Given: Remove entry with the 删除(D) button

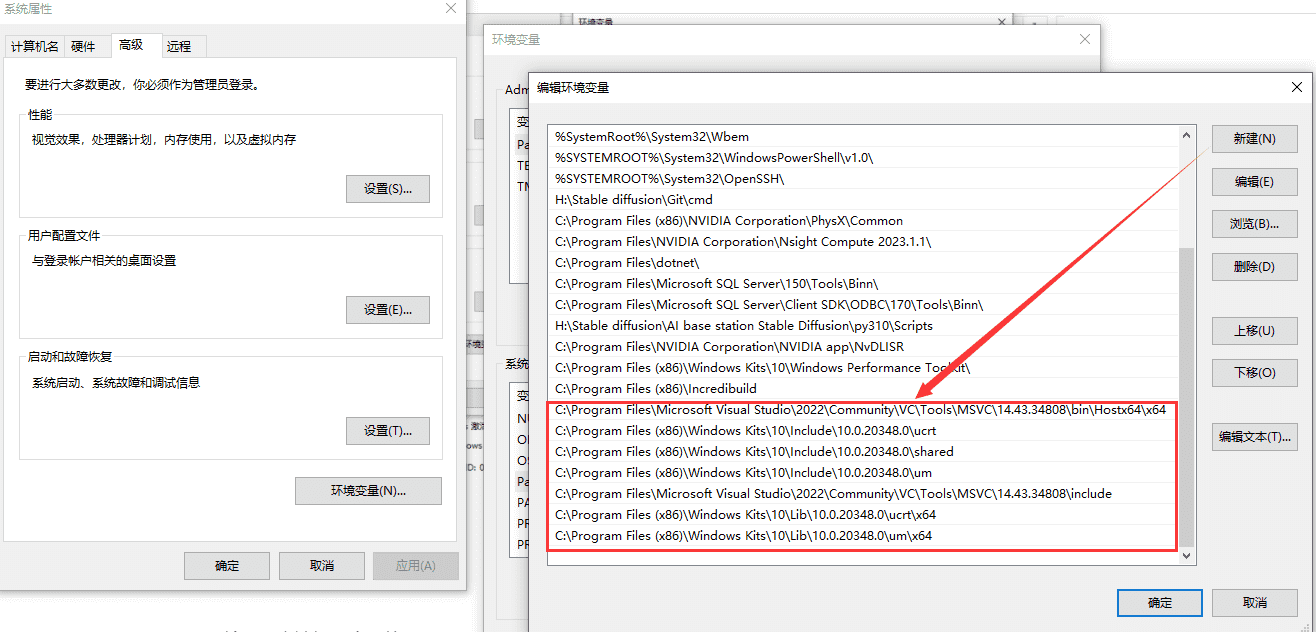Looking at the screenshot, I should 1254,267.
